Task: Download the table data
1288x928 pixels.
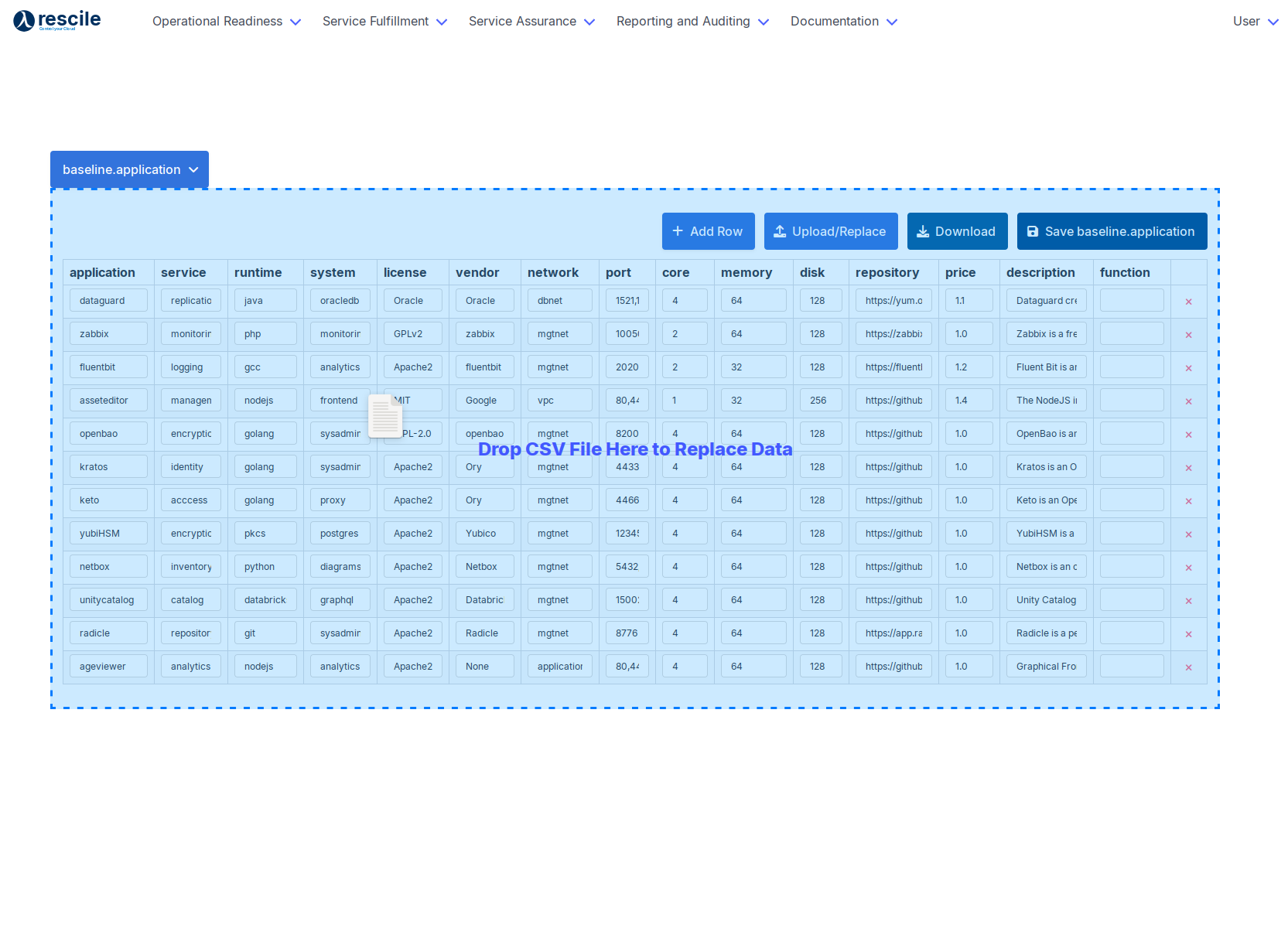Action: (957, 231)
